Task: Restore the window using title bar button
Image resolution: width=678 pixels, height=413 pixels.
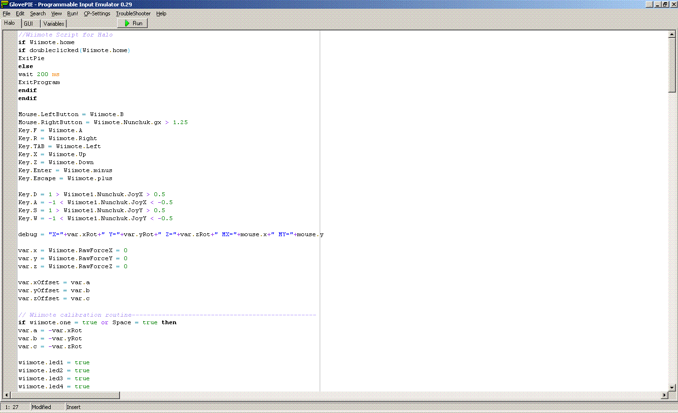Action: click(664, 4)
